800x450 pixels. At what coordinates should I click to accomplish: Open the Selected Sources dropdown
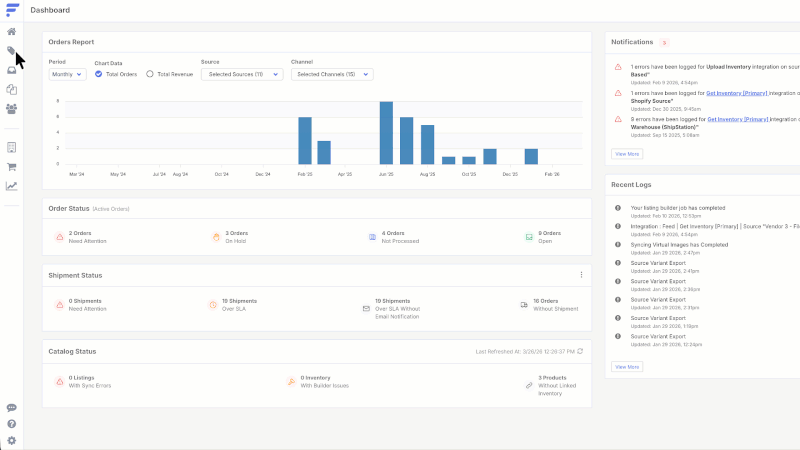(x=241, y=74)
